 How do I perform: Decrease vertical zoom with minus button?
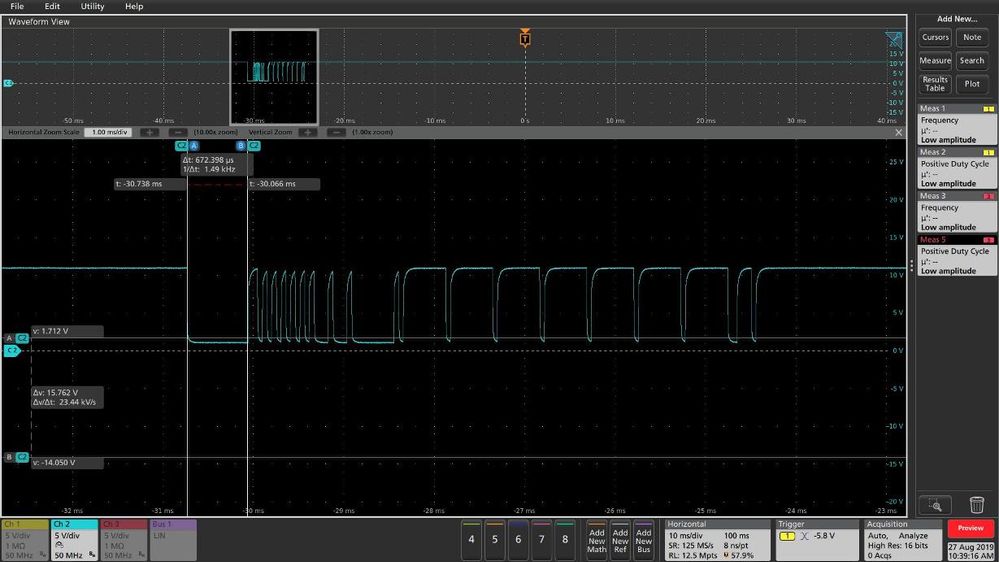click(336, 133)
